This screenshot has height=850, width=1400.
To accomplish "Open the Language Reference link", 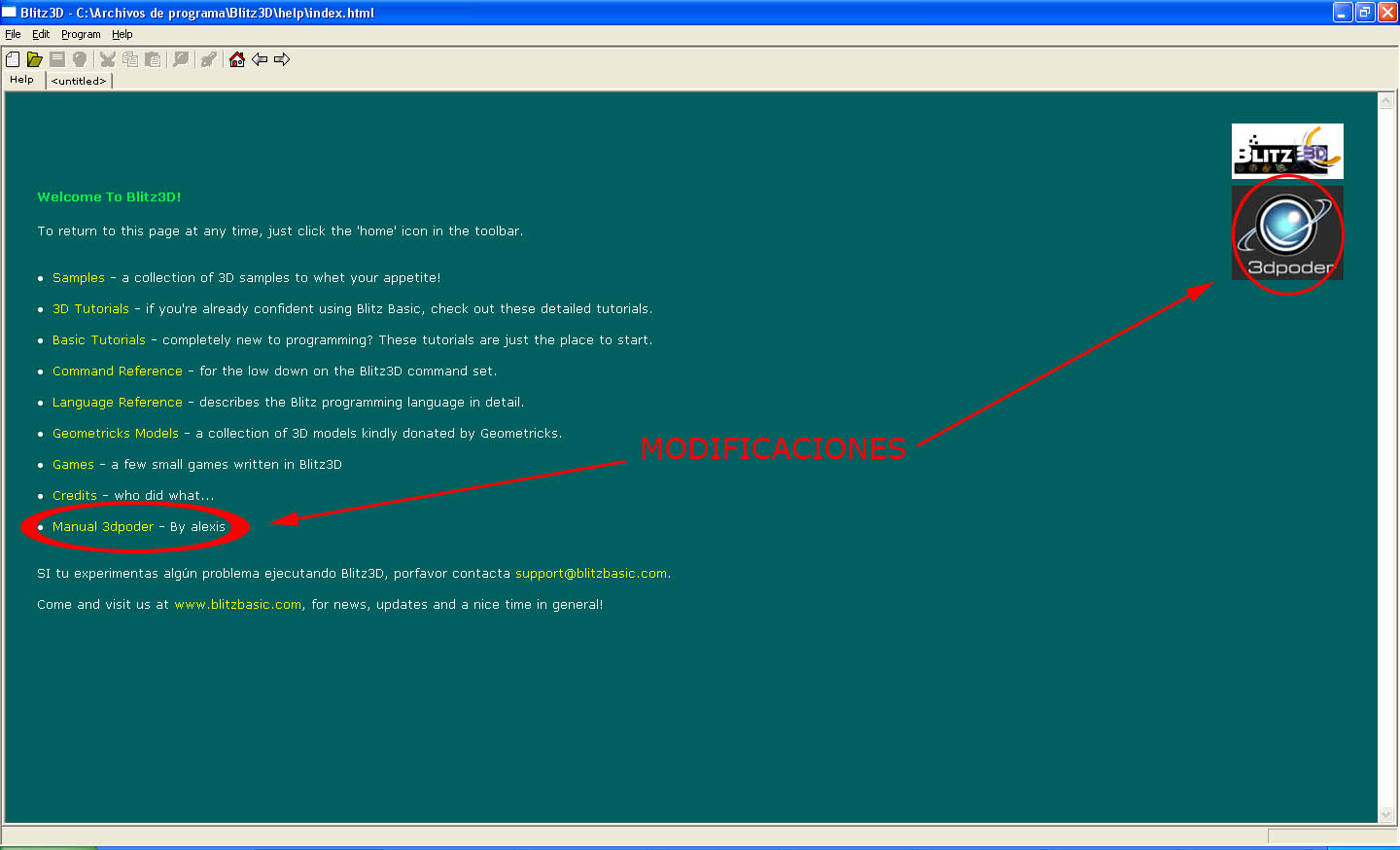I will click(118, 403).
